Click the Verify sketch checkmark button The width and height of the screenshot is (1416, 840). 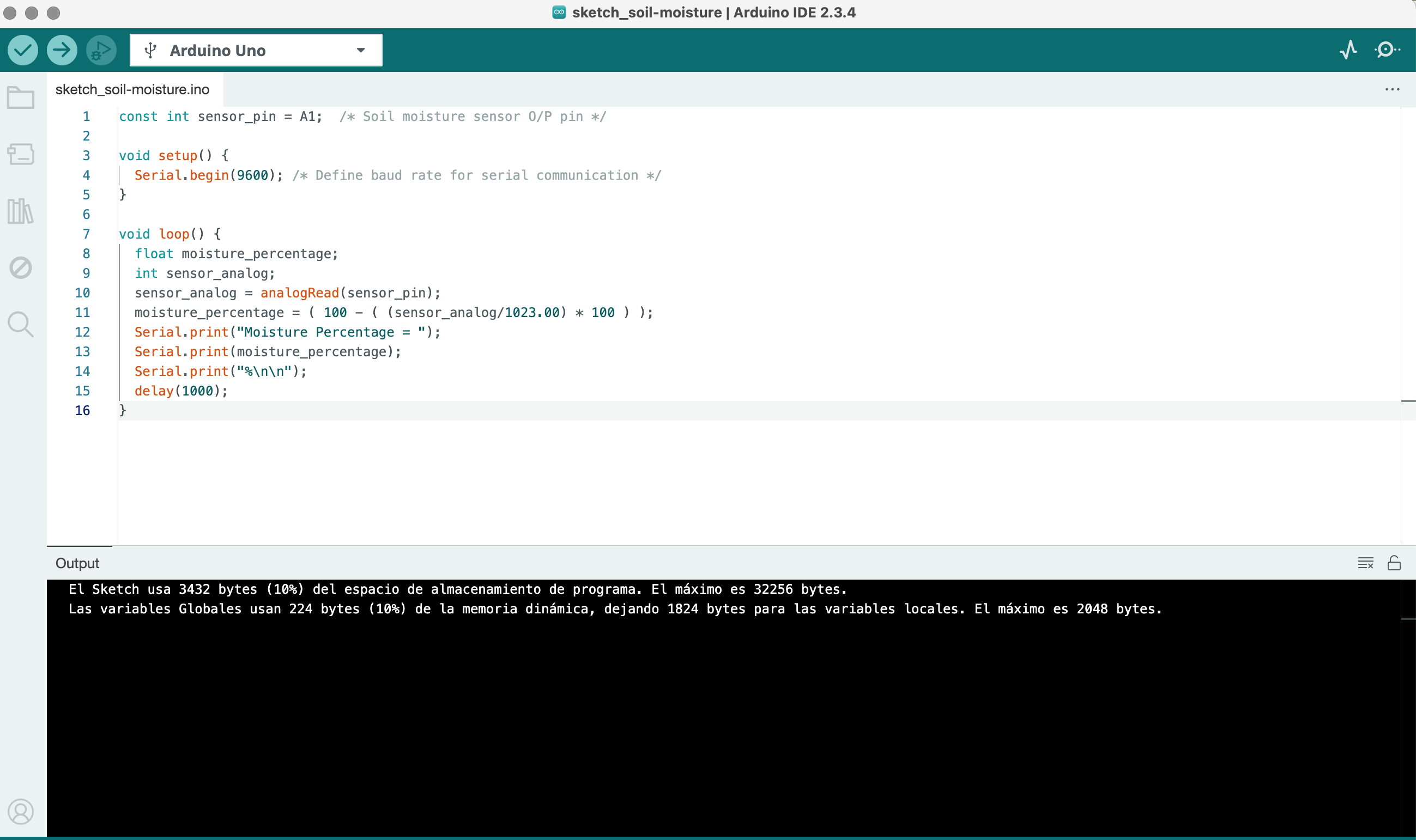[x=23, y=50]
